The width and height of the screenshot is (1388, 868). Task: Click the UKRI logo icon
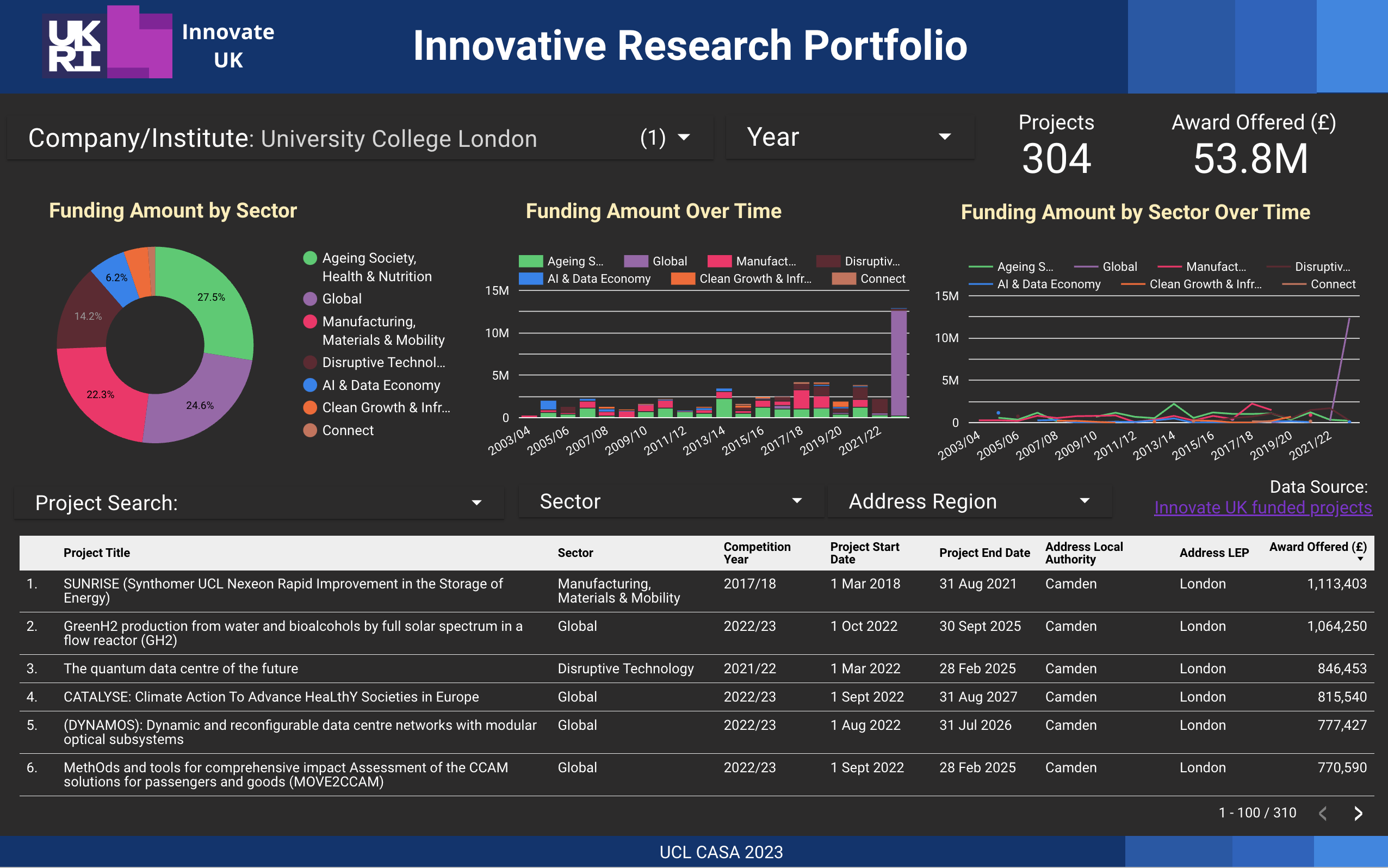pos(75,46)
